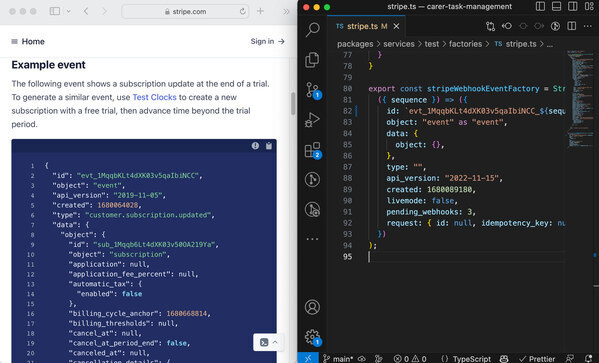Open the Manage gear menu
599x363 pixels.
point(312,337)
